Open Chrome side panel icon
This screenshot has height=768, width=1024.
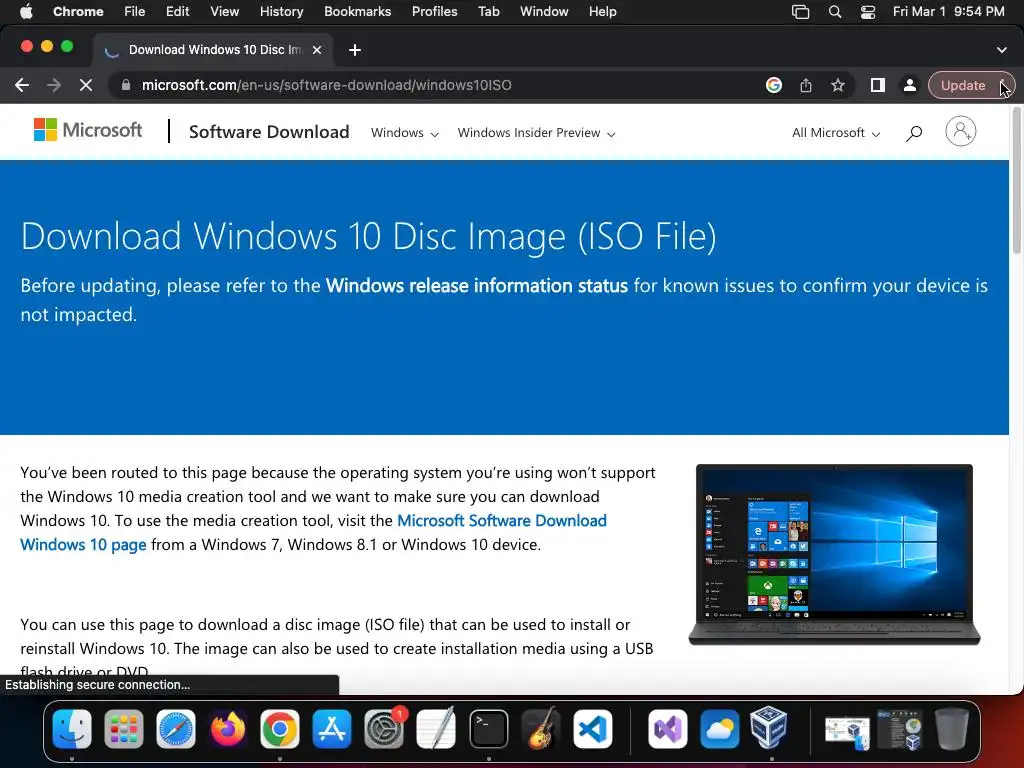(878, 86)
